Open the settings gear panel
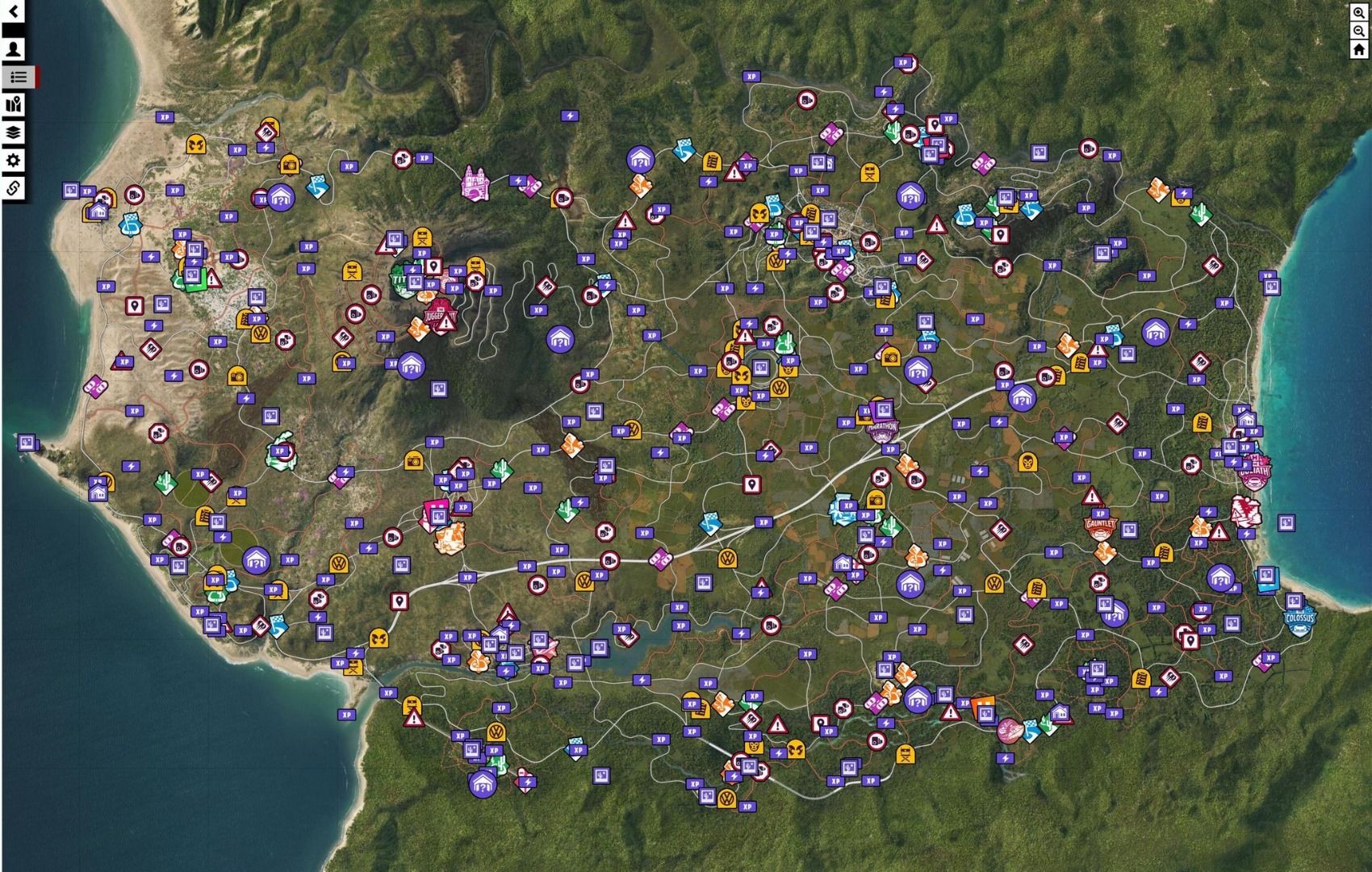The width and height of the screenshot is (1372, 872). click(x=14, y=160)
